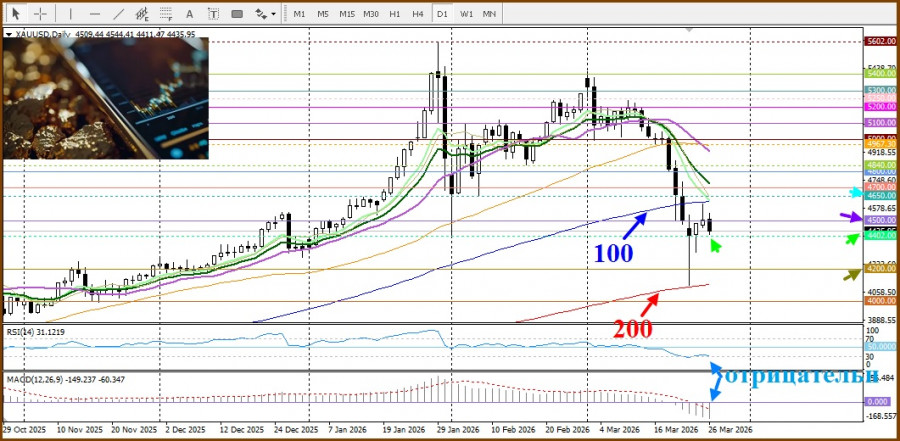Viewport: 900px width, 441px height.
Task: Select the 5200.00 price level label
Action: 881,107
